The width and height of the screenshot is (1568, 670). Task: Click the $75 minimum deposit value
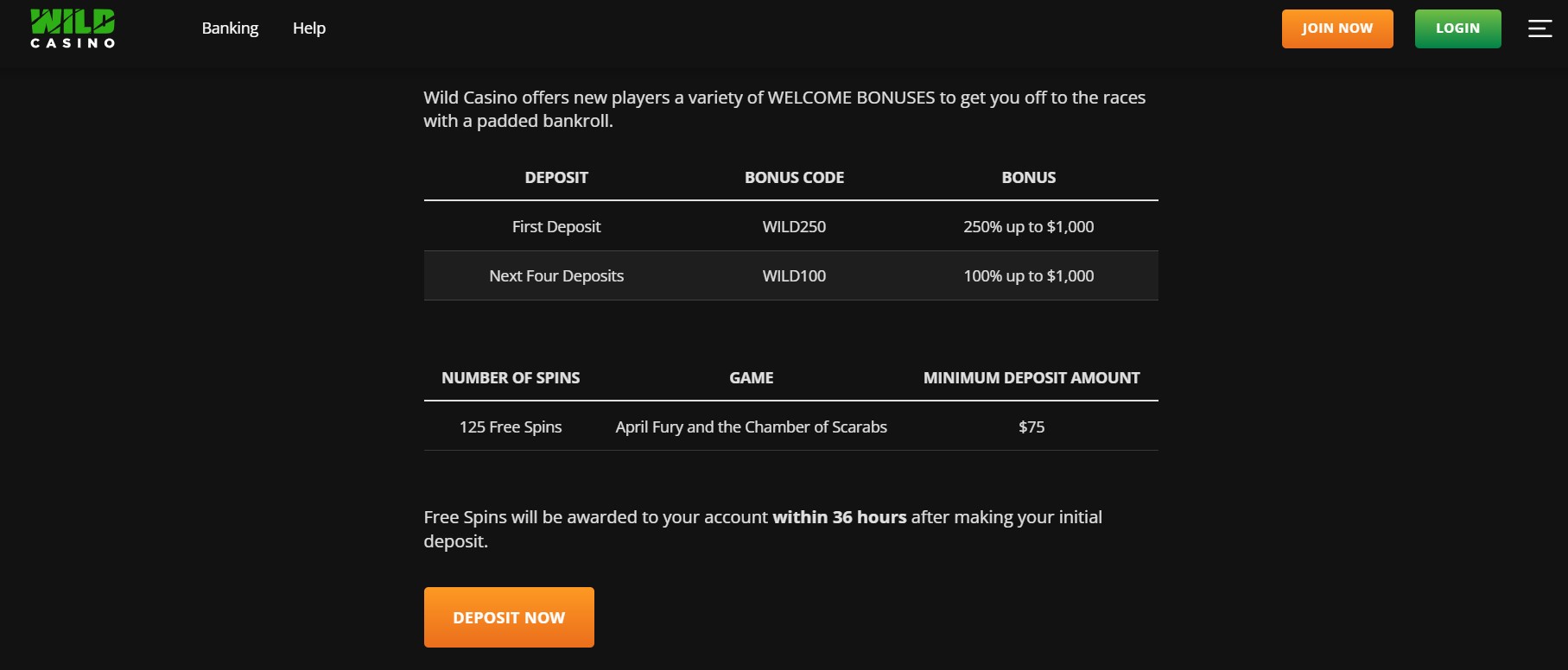pos(1032,427)
